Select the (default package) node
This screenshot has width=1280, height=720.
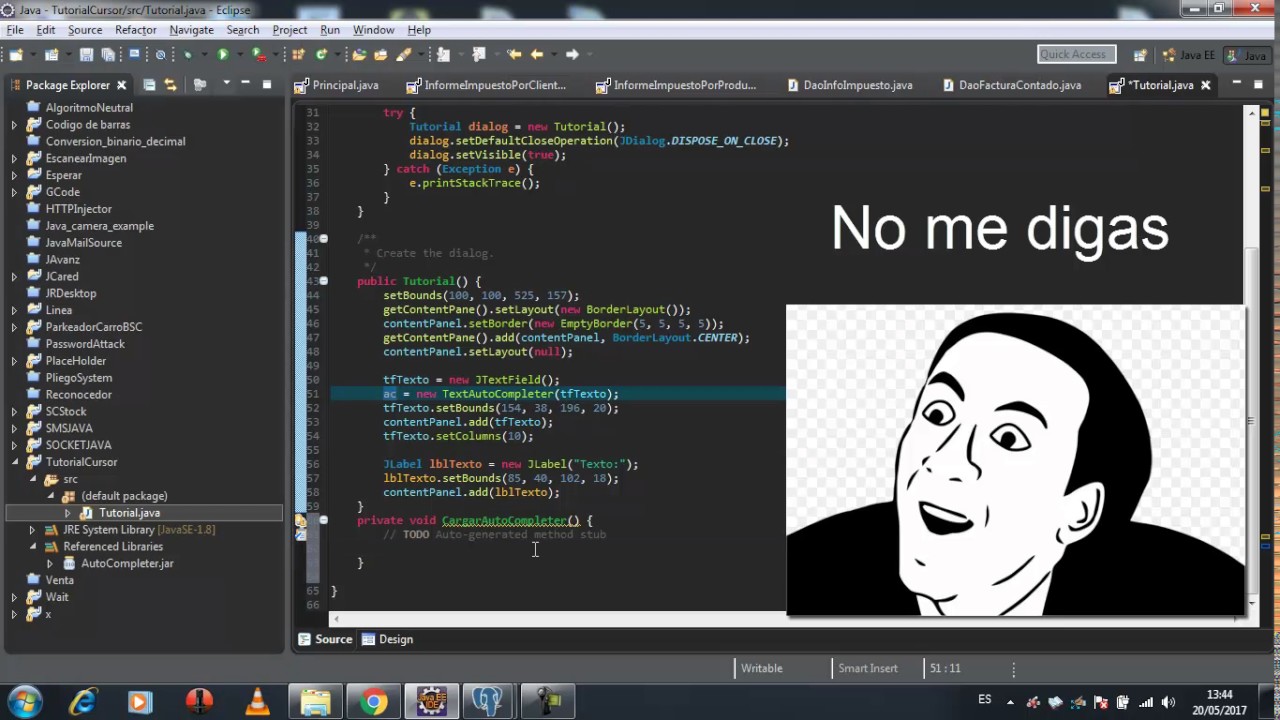click(x=124, y=496)
